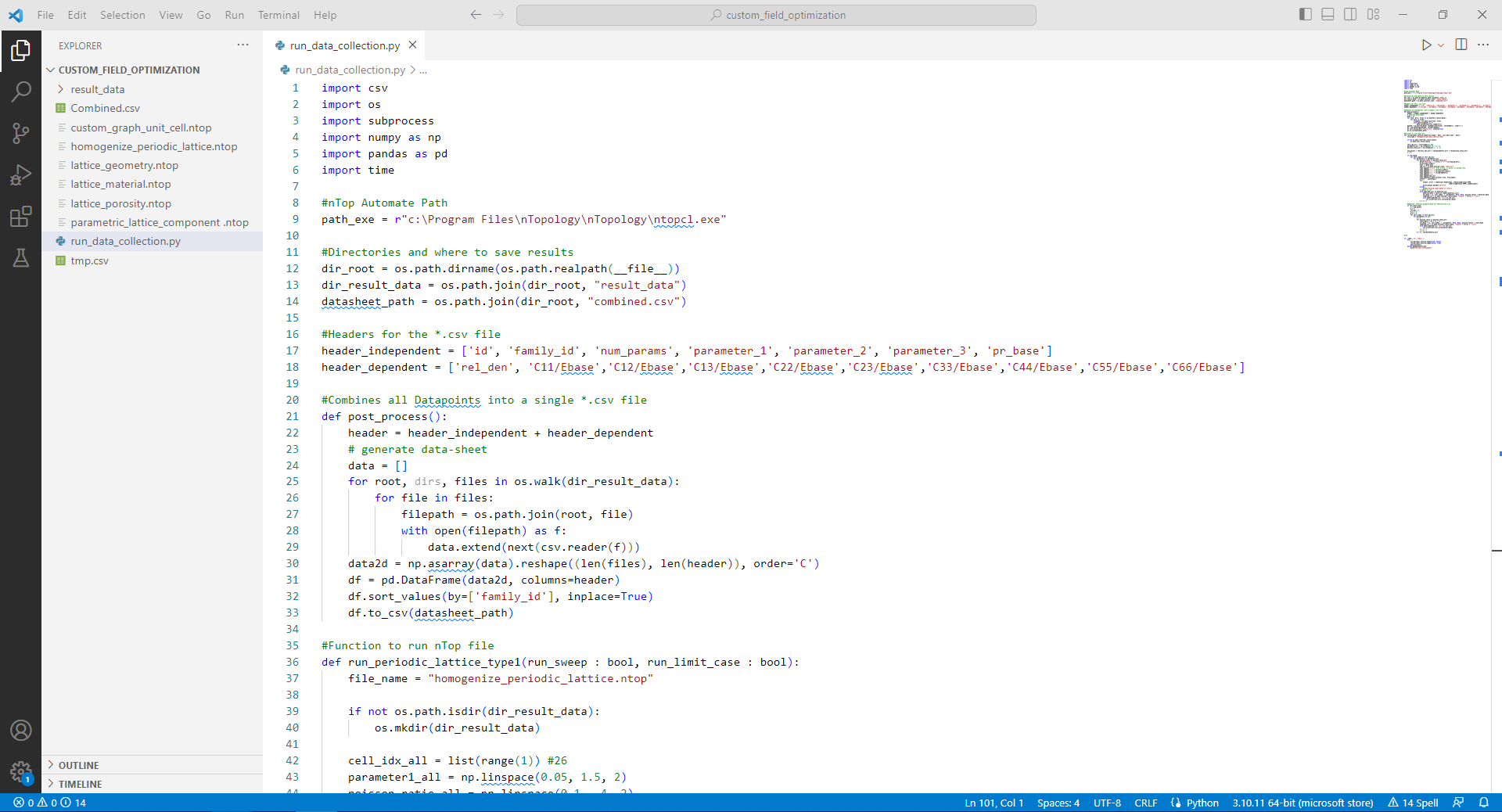Open the Testing flask view
Viewport: 1502px width, 812px height.
point(21,257)
